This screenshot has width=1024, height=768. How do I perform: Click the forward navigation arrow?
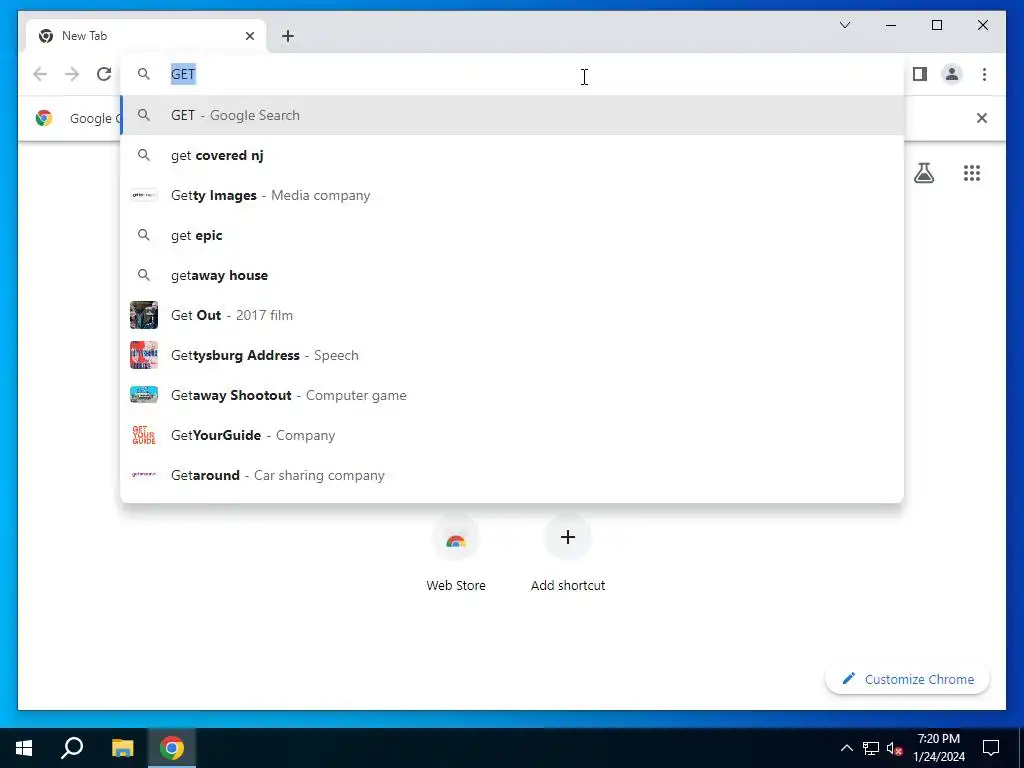(x=72, y=74)
